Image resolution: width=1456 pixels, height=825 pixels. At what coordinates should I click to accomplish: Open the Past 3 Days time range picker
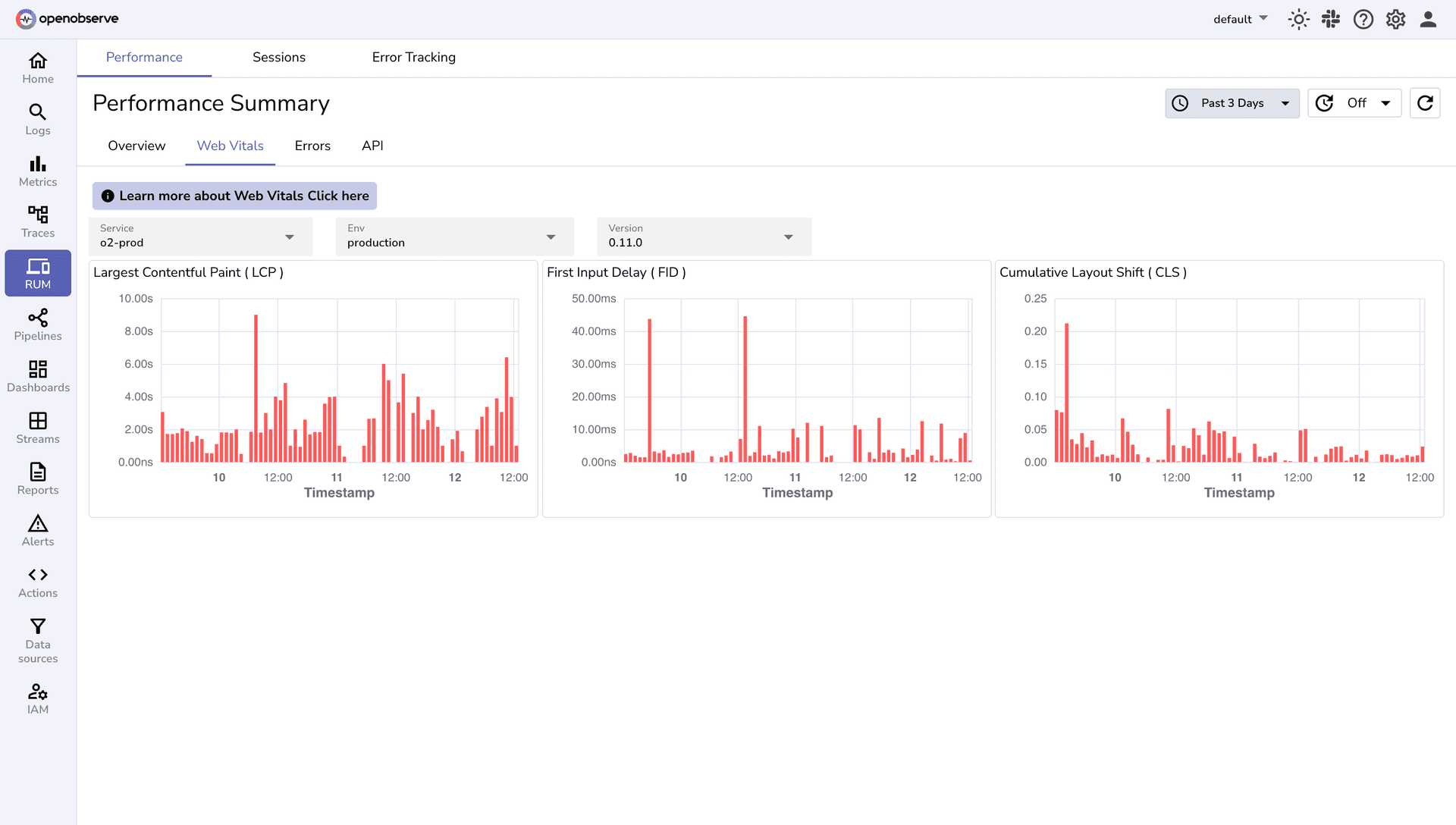tap(1232, 102)
